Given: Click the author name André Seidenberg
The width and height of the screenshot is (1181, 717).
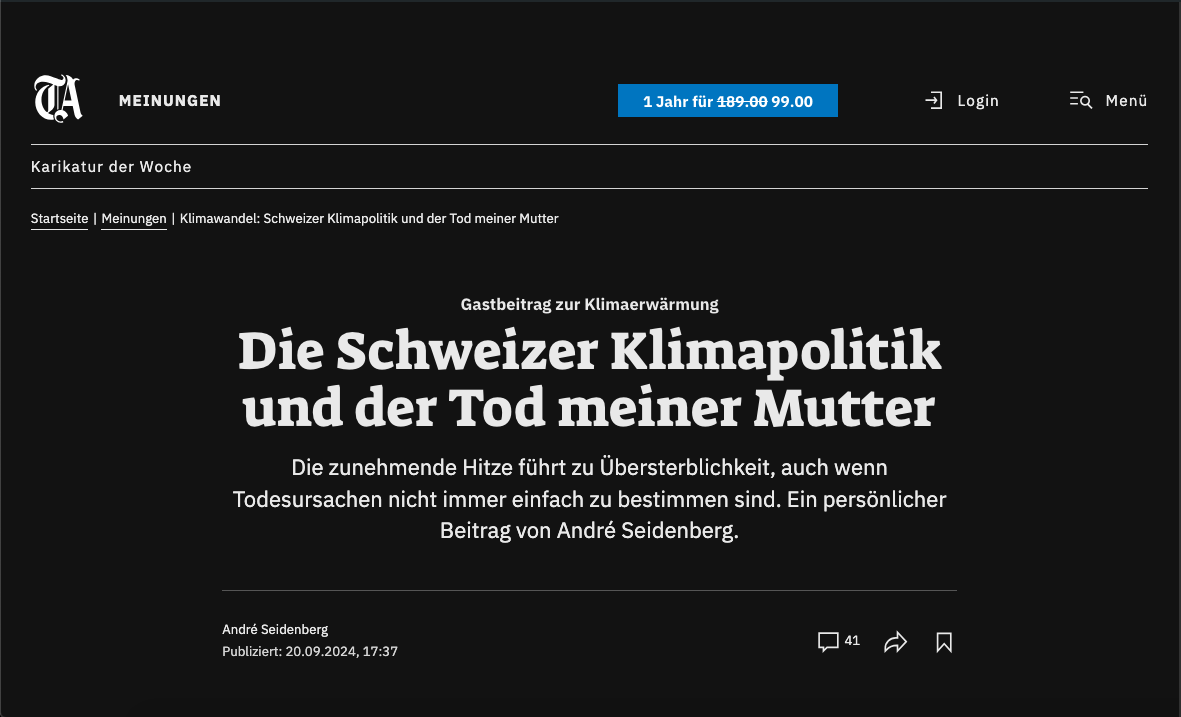Looking at the screenshot, I should 275,629.
